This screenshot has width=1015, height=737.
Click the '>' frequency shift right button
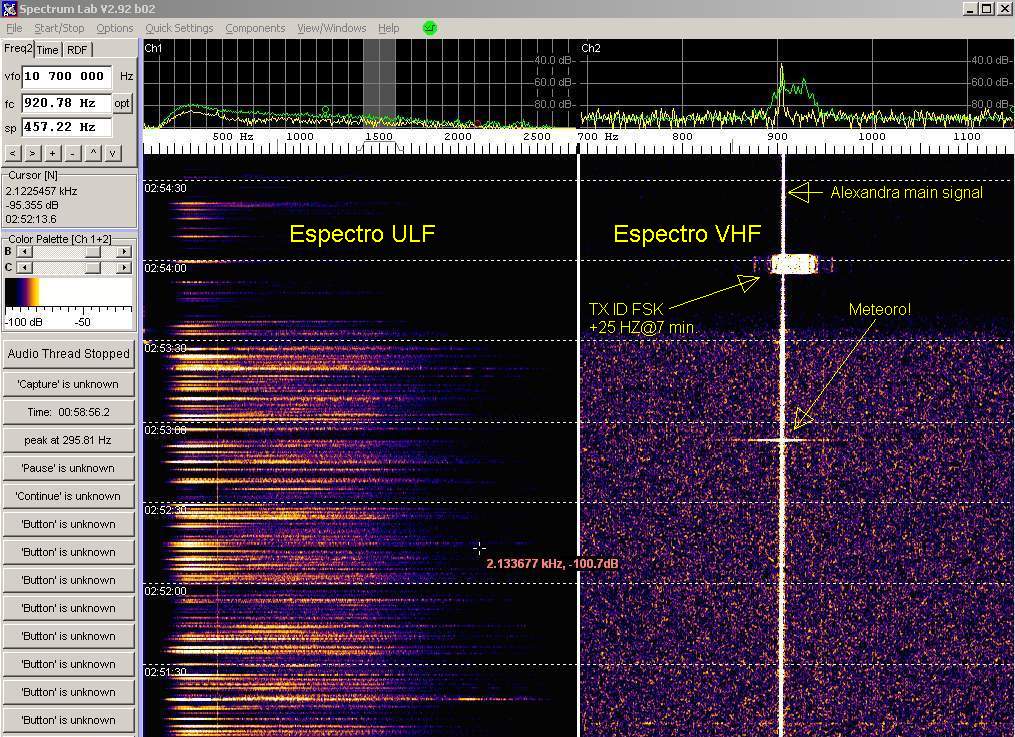(32, 153)
